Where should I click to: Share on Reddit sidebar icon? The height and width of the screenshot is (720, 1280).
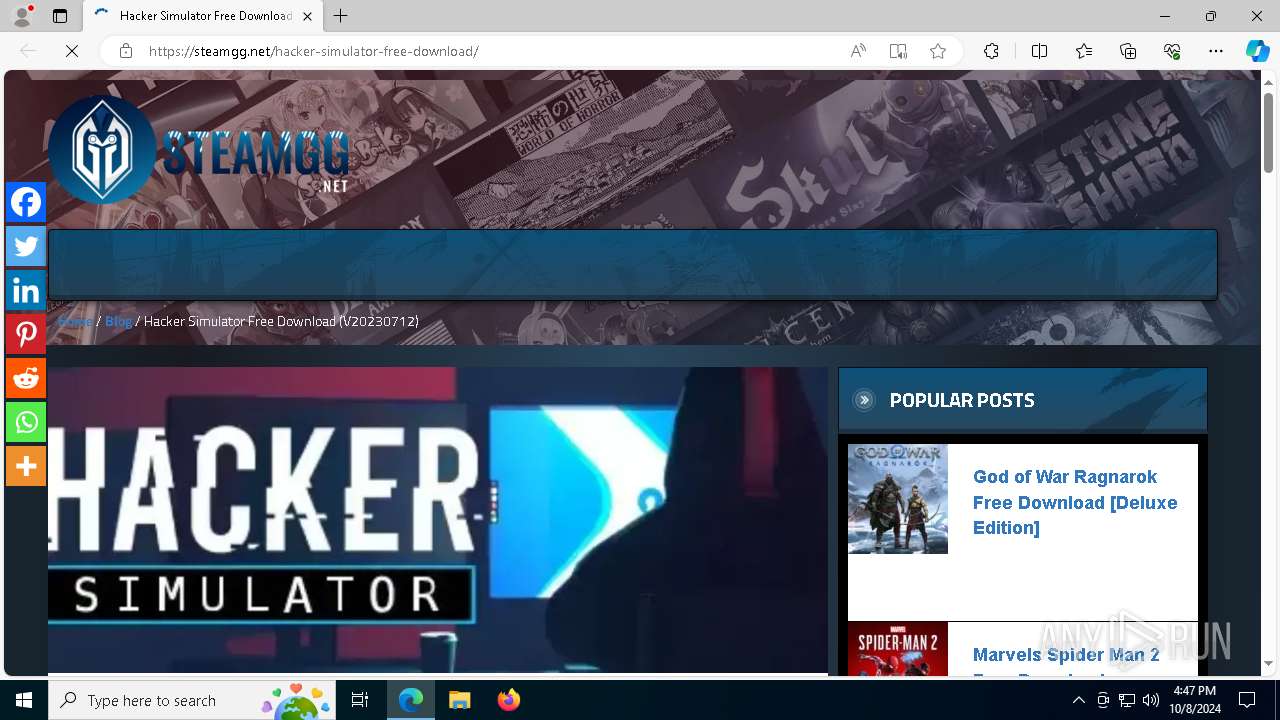26,378
